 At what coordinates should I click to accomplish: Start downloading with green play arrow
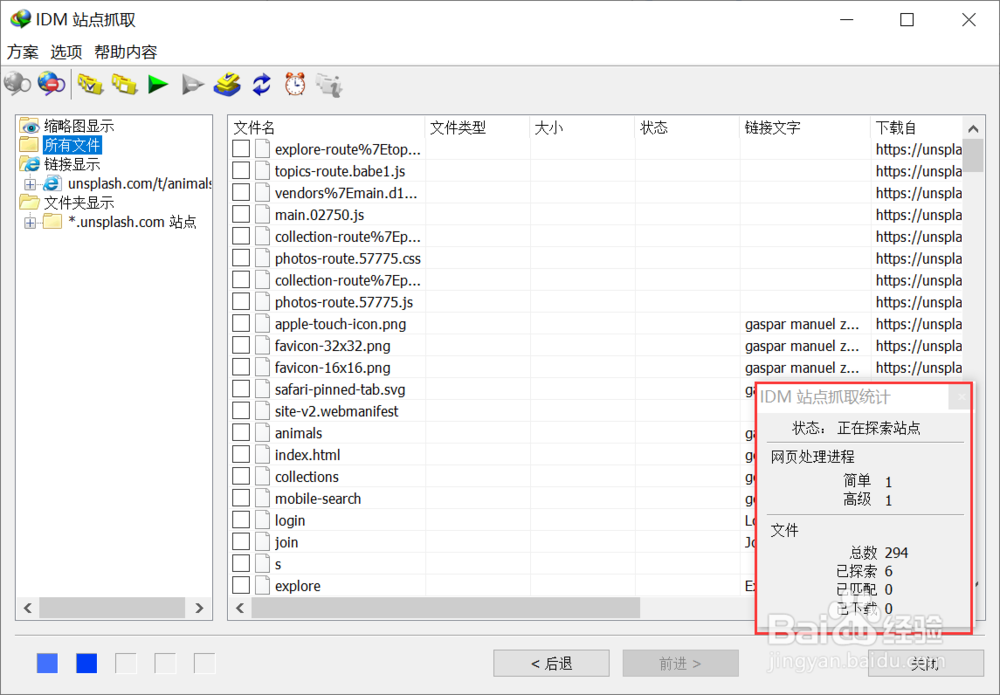tap(158, 84)
